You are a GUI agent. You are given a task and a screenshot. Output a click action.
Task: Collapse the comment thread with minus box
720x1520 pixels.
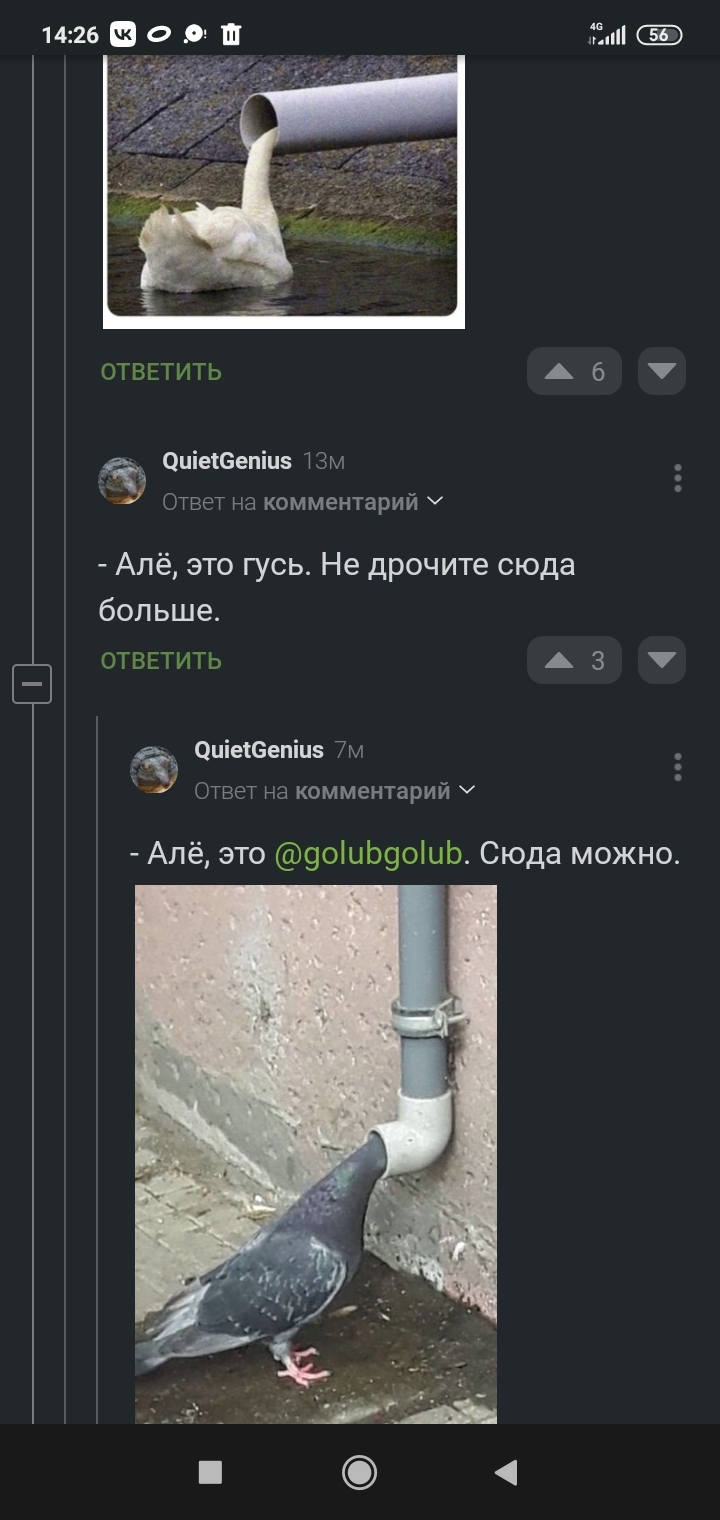[x=32, y=684]
